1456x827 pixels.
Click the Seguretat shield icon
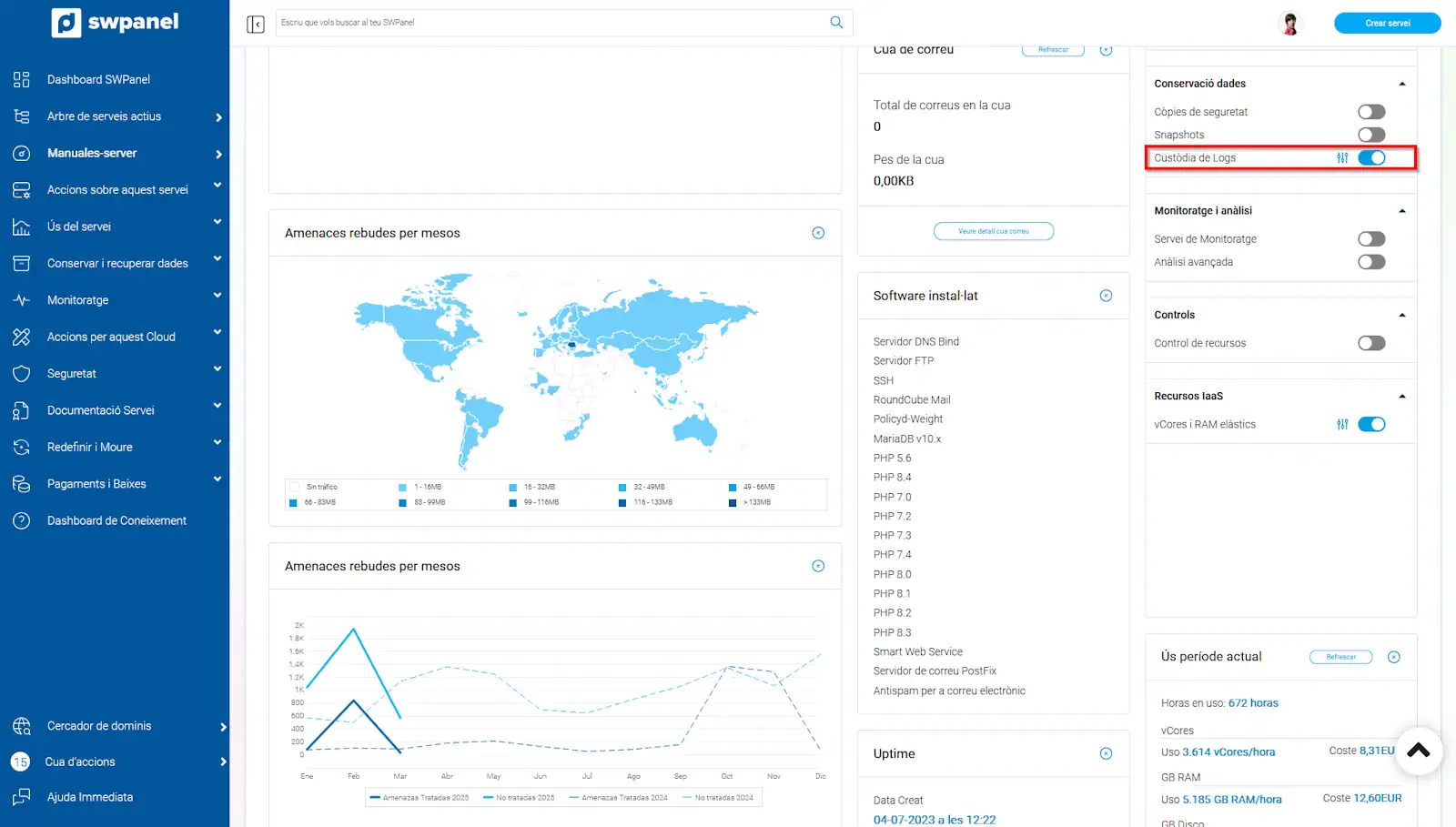[x=22, y=374]
